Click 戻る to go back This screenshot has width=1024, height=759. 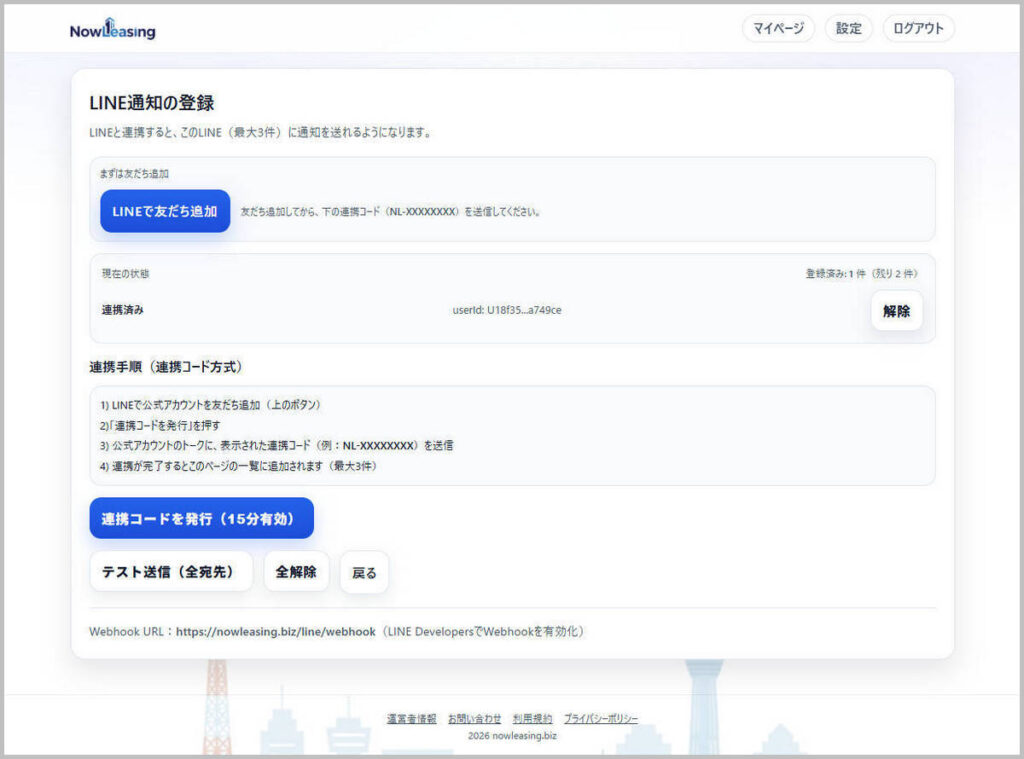pos(363,571)
